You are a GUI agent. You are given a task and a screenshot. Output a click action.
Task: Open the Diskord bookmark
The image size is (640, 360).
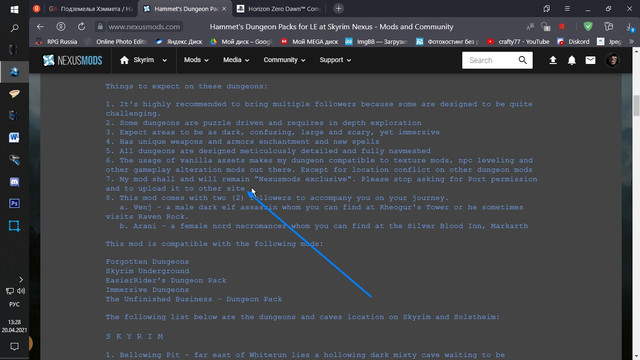click(573, 42)
